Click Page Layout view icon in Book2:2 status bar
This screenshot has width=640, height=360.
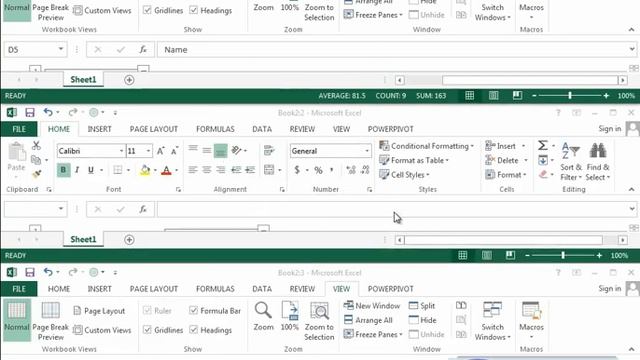tap(487, 256)
